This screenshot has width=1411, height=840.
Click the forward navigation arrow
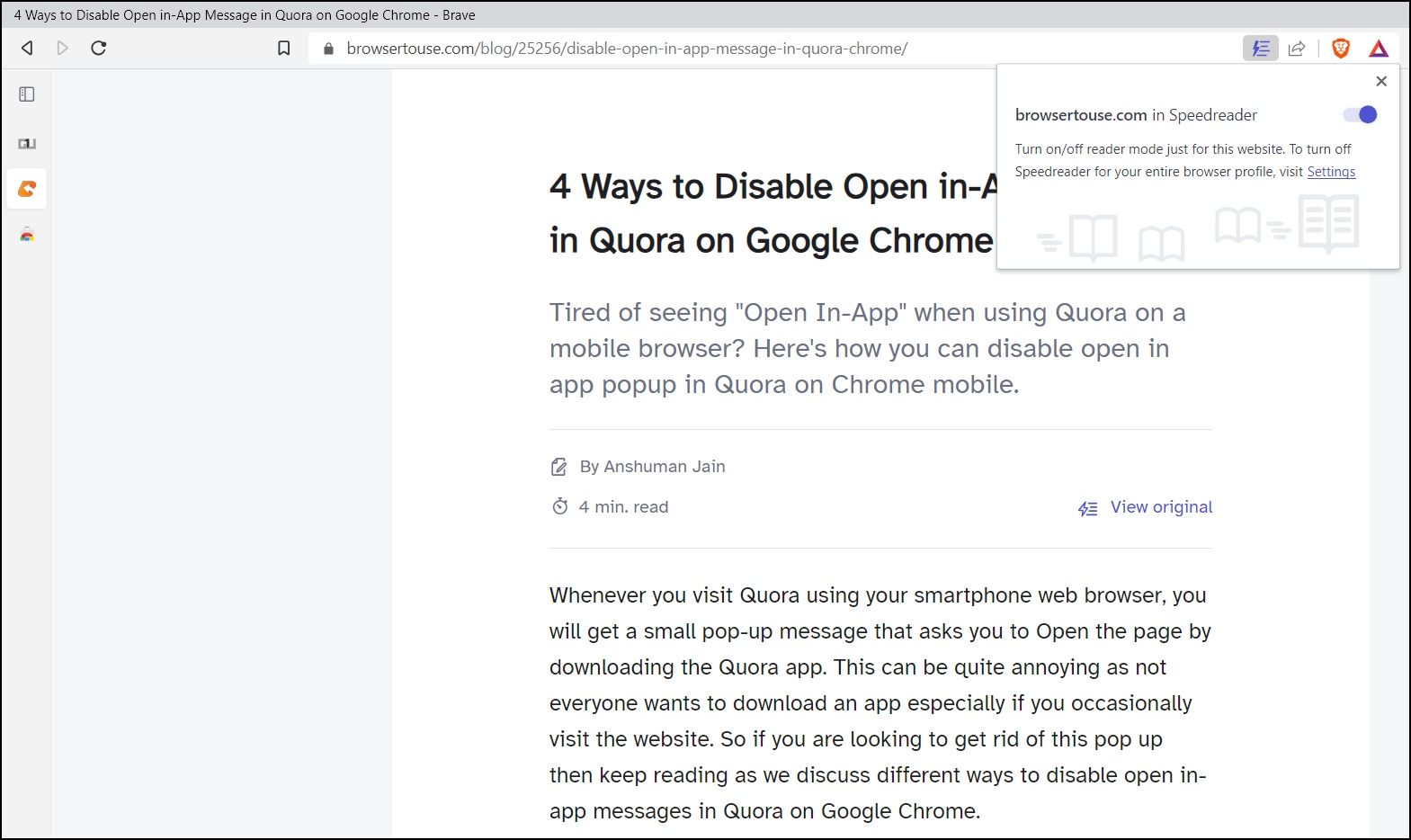click(x=63, y=48)
